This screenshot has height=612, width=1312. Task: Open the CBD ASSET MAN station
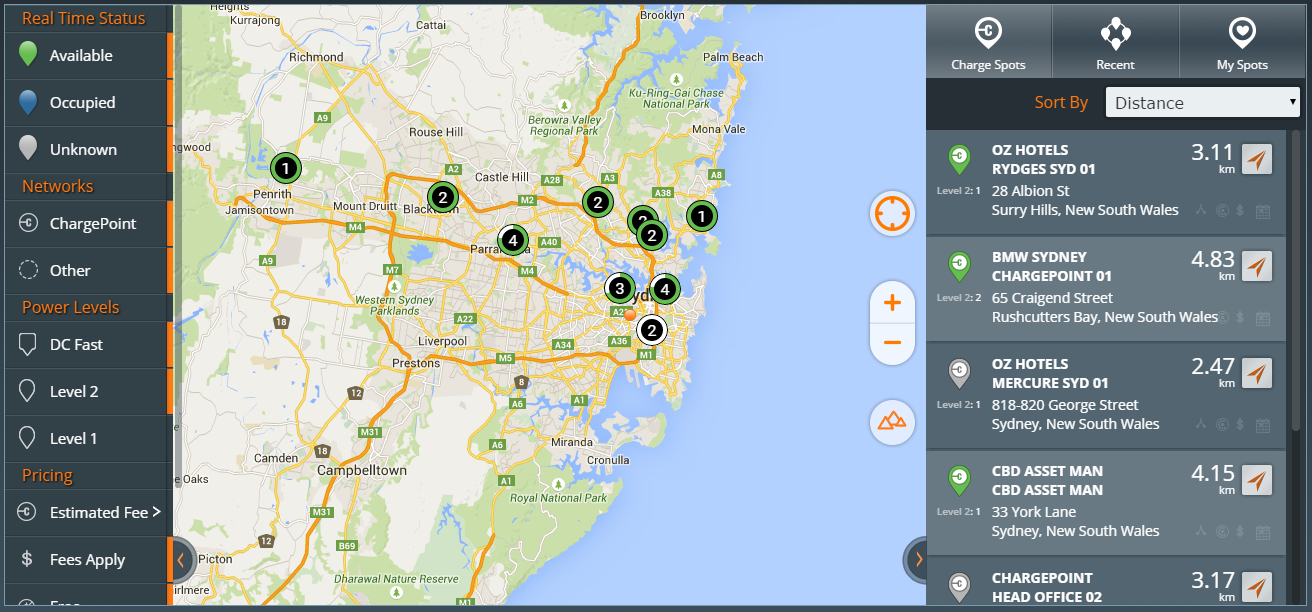1106,502
